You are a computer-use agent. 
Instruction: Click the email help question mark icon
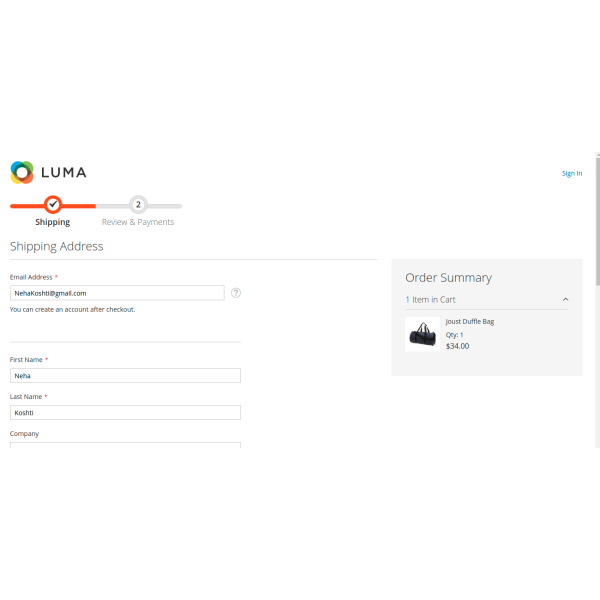236,293
